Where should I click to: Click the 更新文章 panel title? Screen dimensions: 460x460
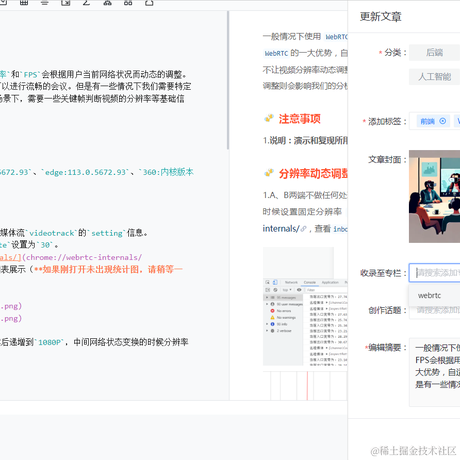point(380,17)
